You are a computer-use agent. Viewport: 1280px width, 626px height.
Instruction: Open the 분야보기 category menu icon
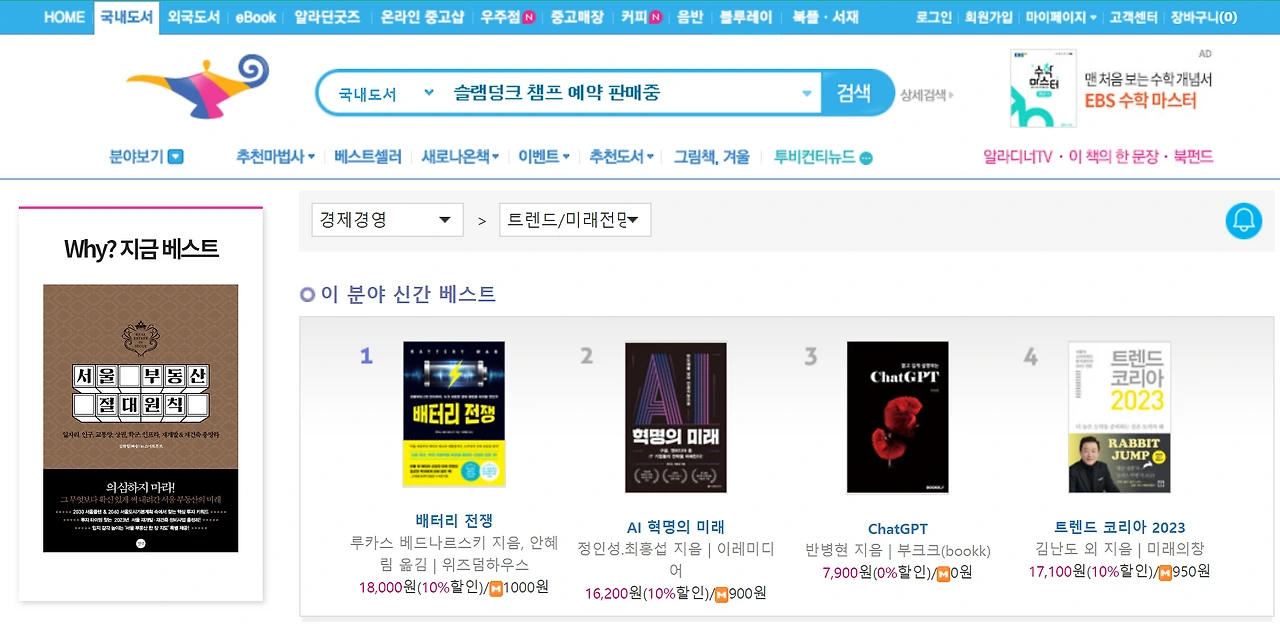tap(176, 157)
